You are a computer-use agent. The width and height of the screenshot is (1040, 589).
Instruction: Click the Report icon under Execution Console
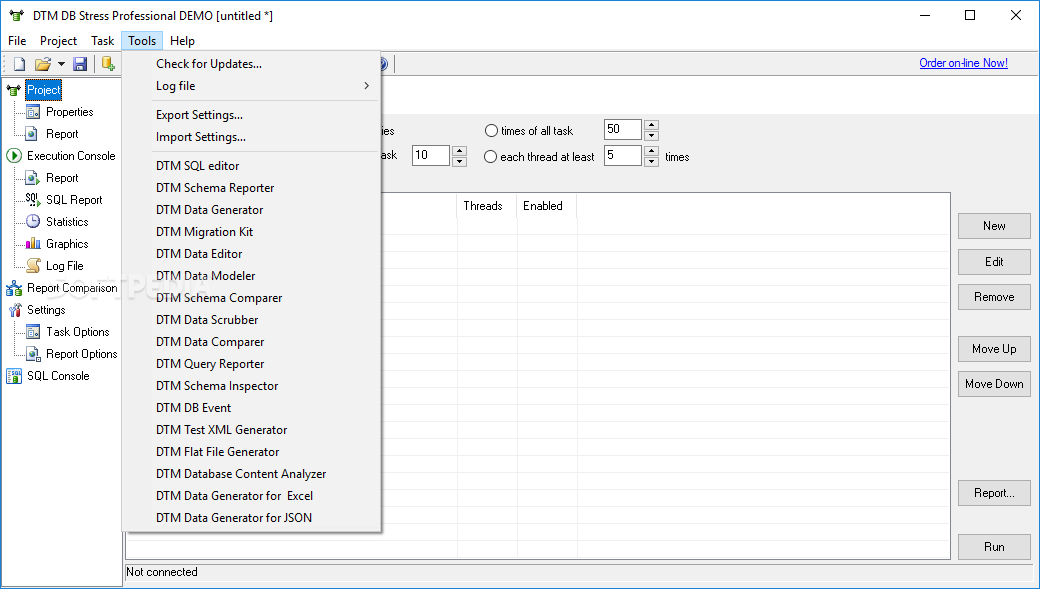coord(32,178)
